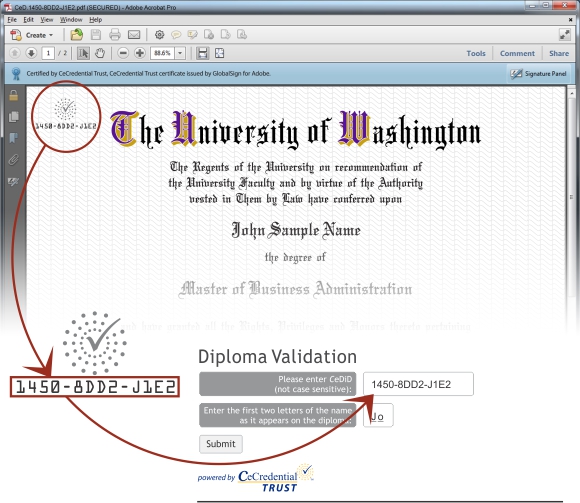Viewport: 580px width, 503px height.
Task: Open the Create dropdown arrow
Action: pos(51,35)
